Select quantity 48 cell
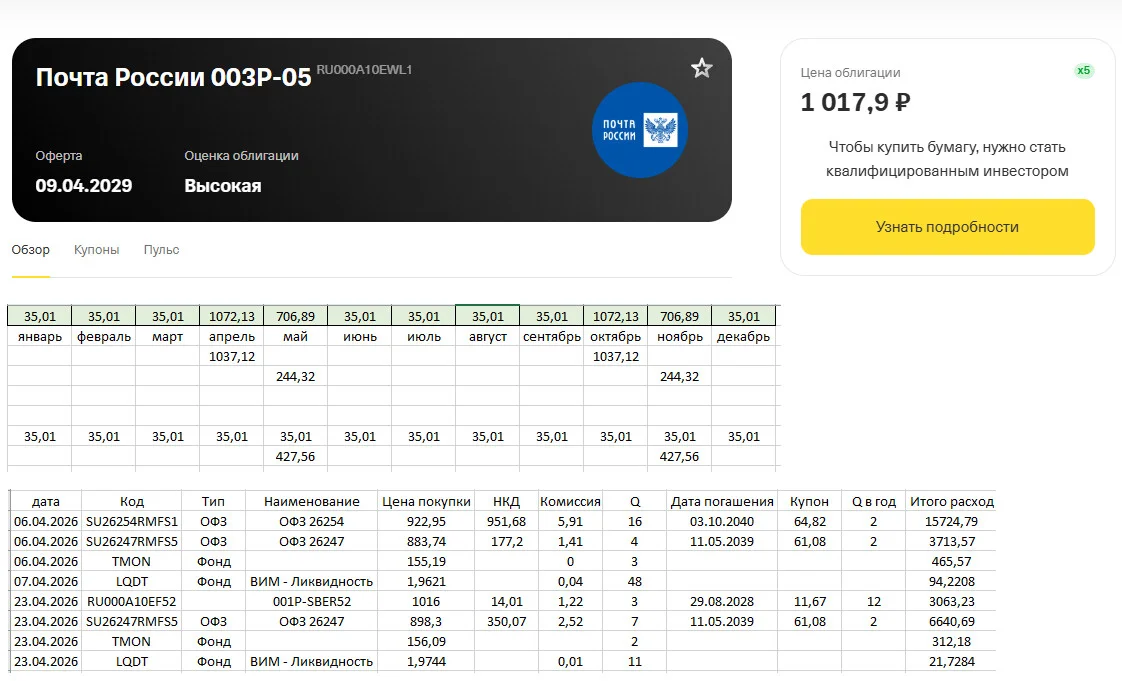The width and height of the screenshot is (1122, 681). 635,582
